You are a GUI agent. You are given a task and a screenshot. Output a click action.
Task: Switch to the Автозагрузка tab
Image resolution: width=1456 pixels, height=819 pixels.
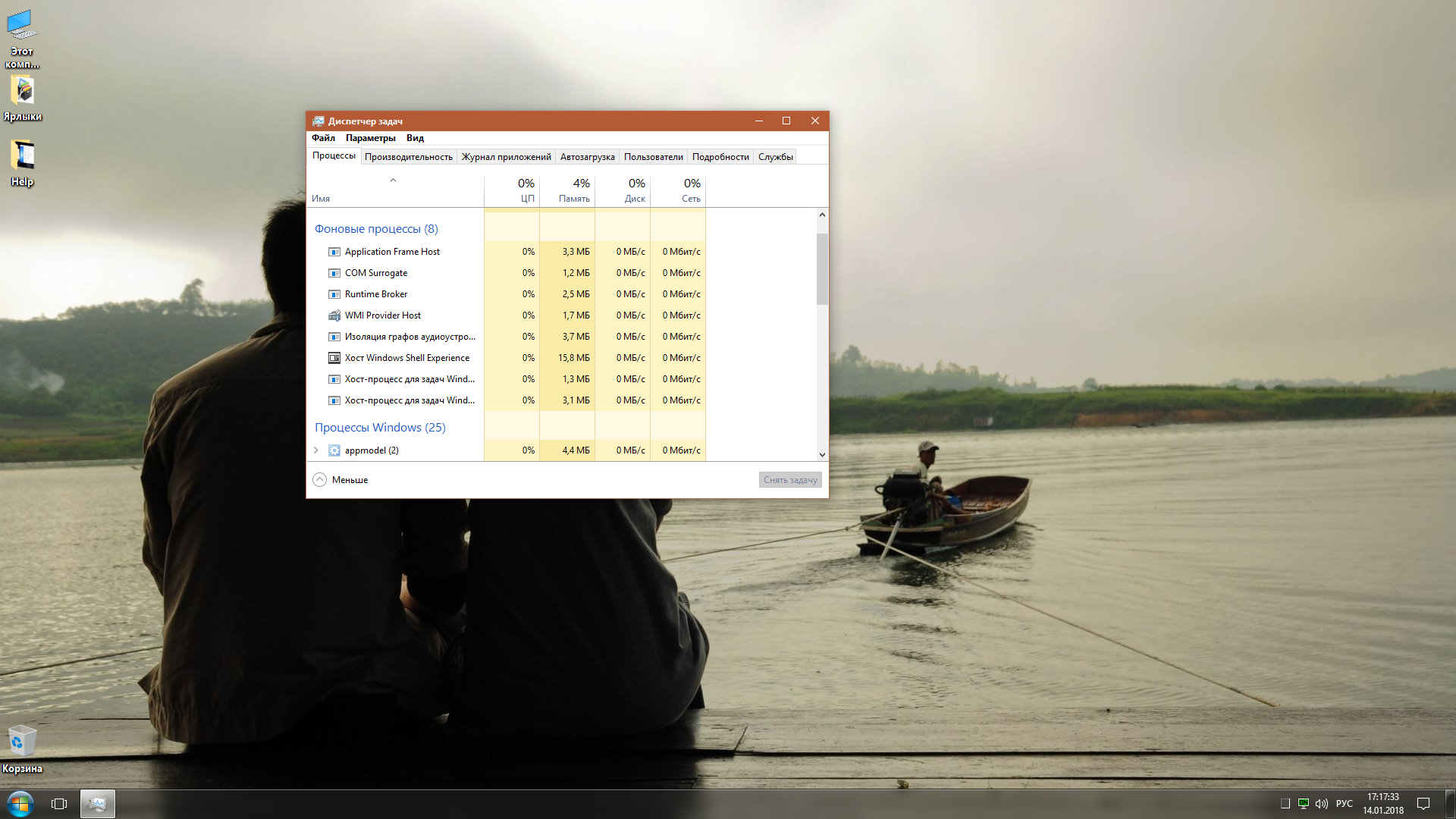point(587,157)
